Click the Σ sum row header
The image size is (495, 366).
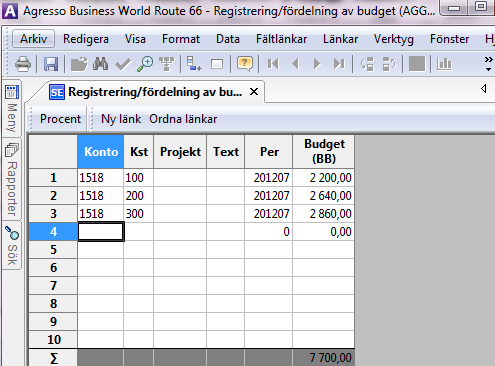click(x=53, y=358)
